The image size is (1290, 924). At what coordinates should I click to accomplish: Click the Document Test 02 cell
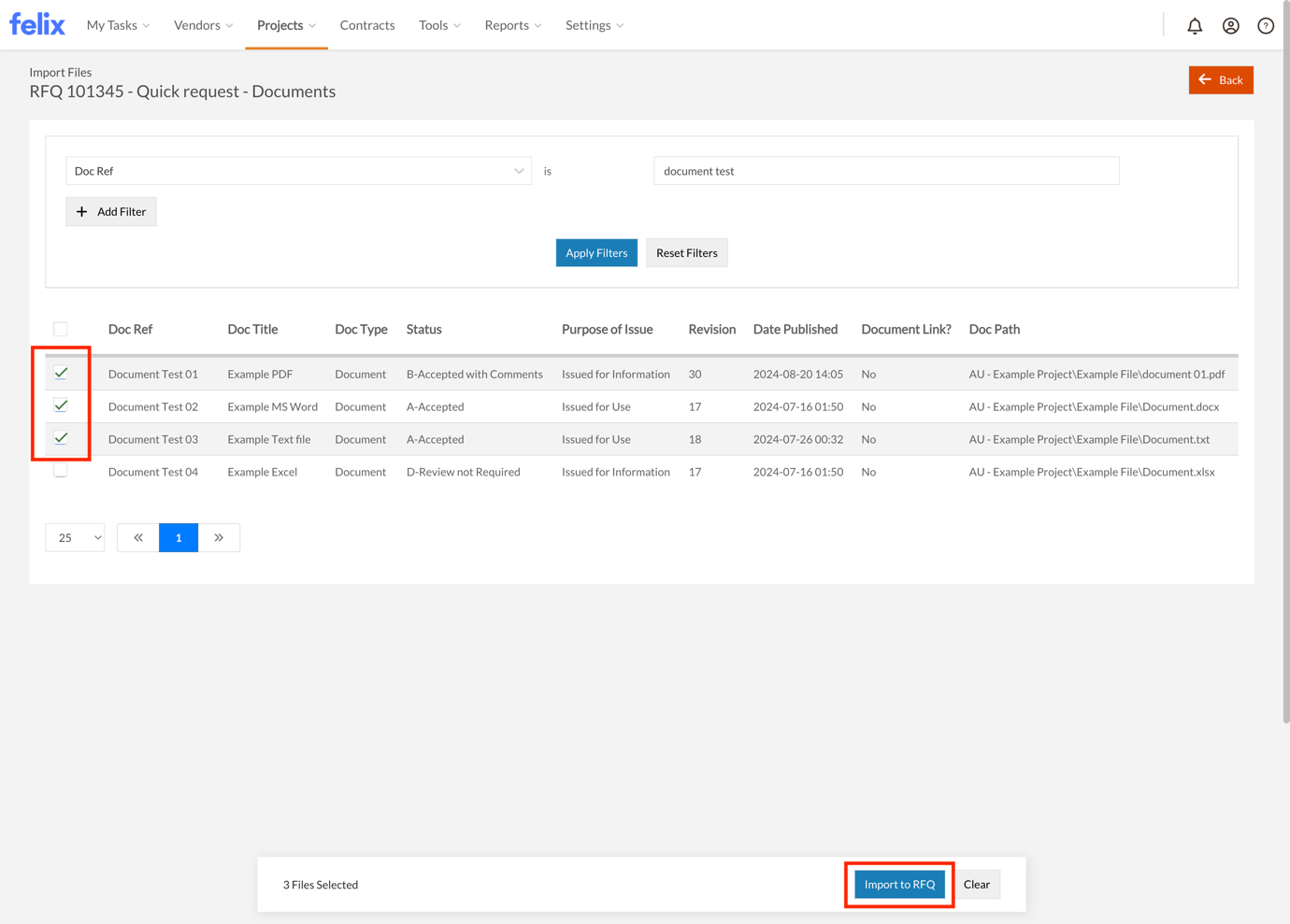click(x=153, y=406)
